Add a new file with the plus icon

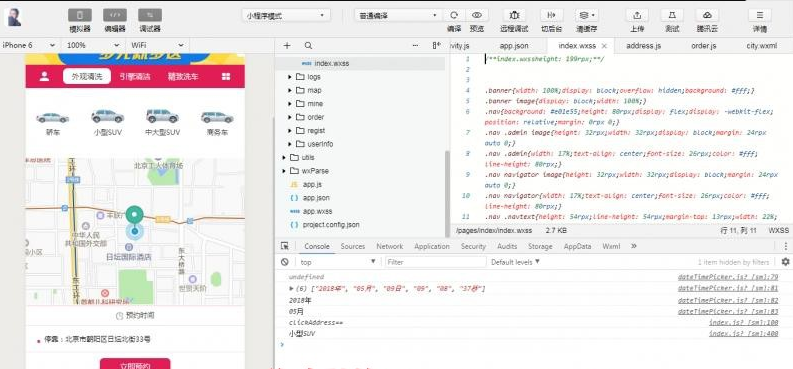click(287, 45)
